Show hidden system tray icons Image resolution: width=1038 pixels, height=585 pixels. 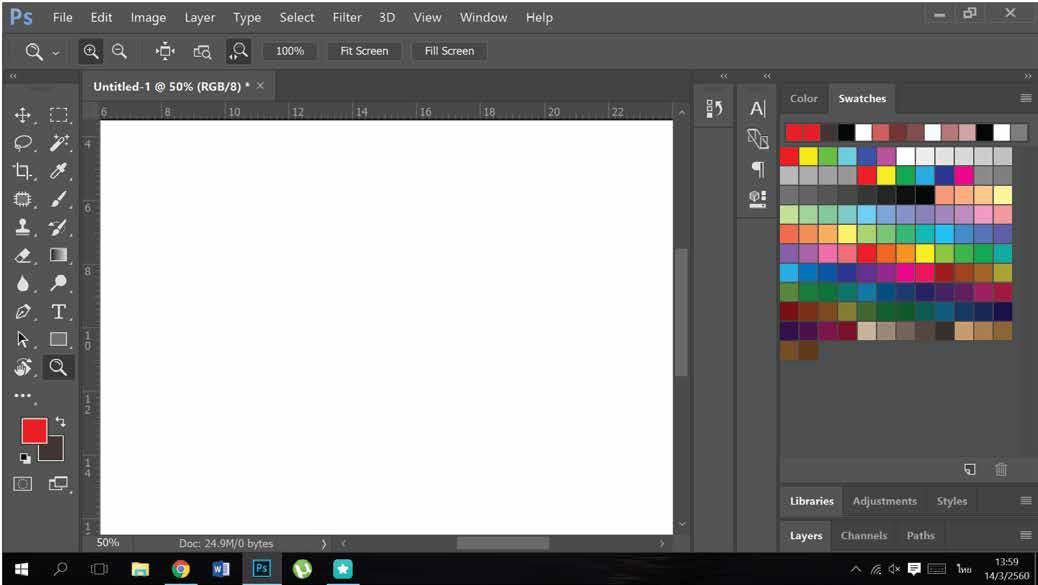(x=855, y=569)
